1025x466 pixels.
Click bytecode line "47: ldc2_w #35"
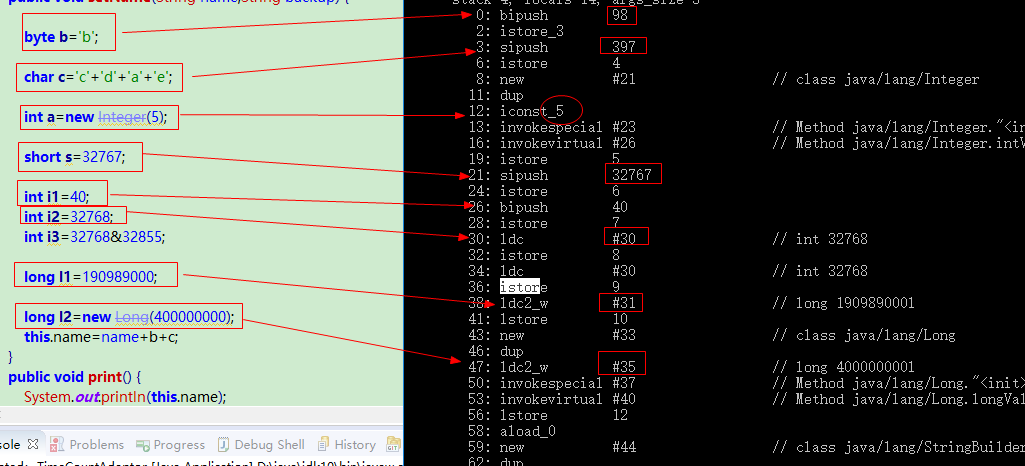point(552,367)
